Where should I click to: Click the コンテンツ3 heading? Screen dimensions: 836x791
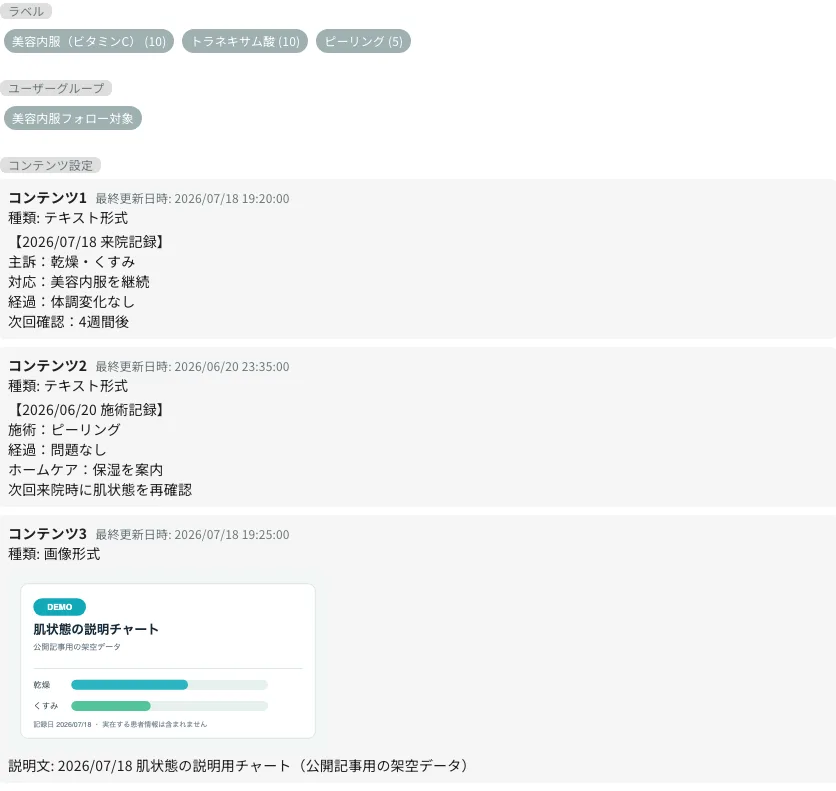click(x=47, y=534)
